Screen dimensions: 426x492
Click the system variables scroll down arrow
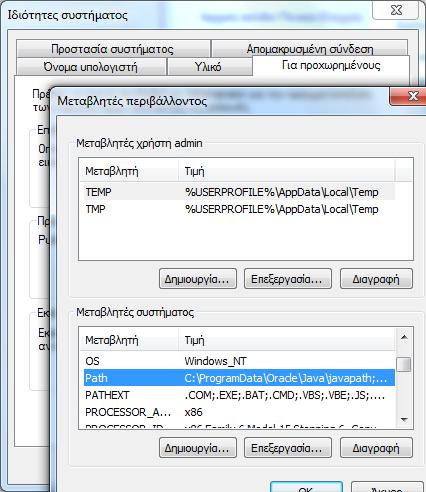pos(404,419)
